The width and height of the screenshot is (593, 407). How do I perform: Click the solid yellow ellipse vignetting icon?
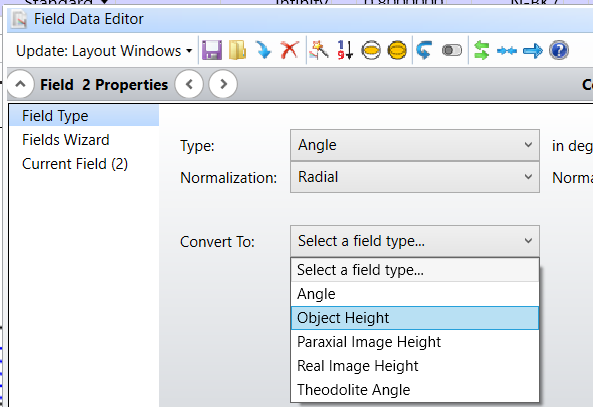click(x=397, y=50)
